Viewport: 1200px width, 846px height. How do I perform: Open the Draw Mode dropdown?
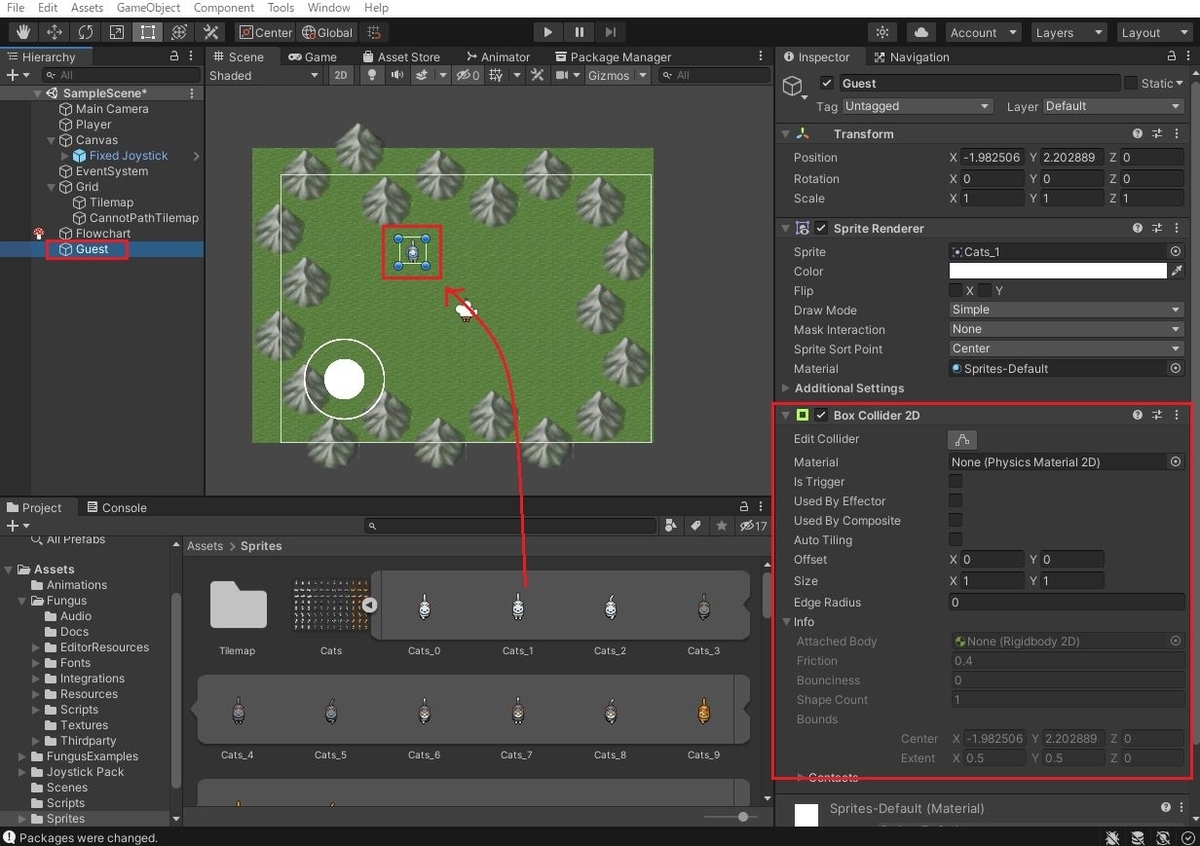coord(1066,310)
